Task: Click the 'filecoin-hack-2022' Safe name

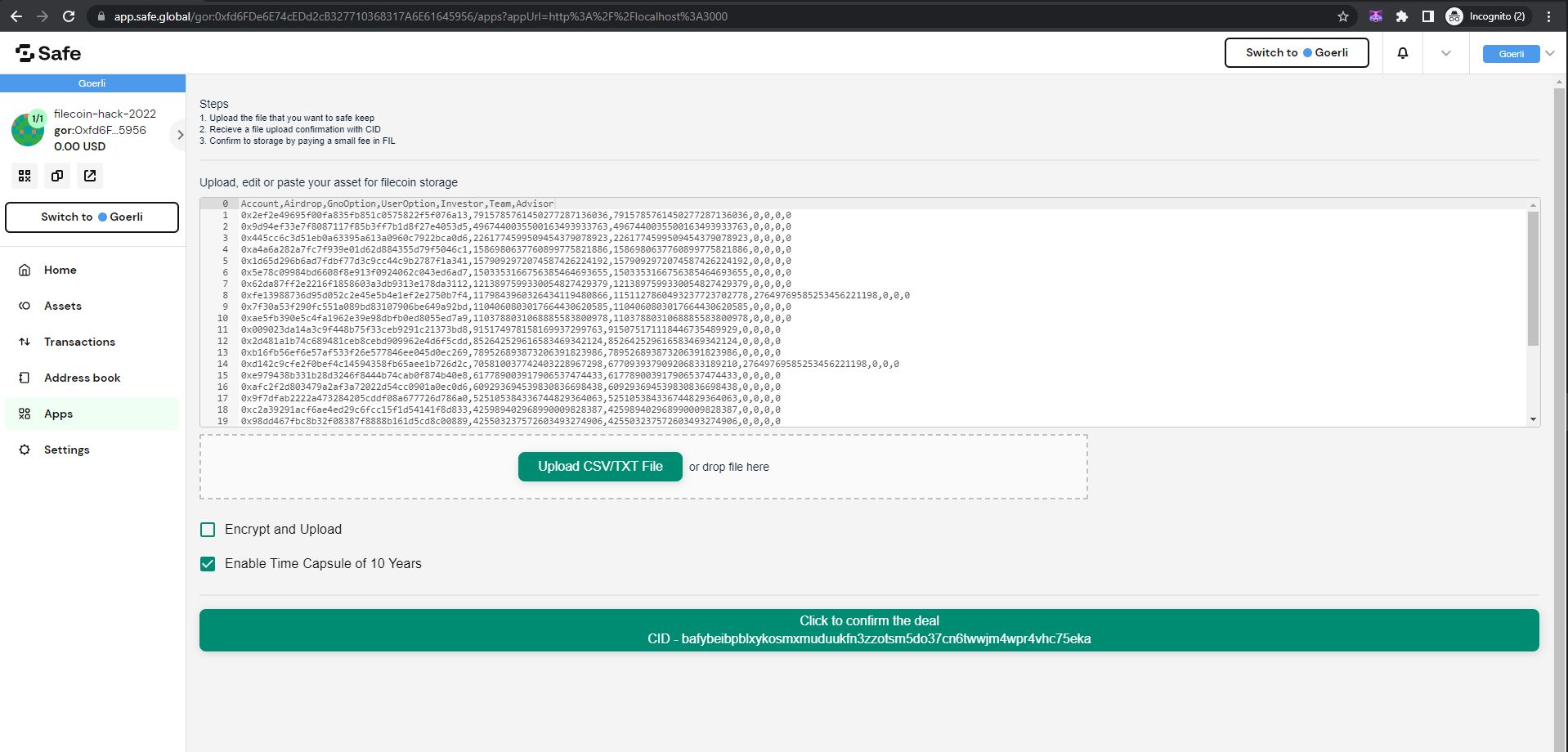Action: click(105, 114)
